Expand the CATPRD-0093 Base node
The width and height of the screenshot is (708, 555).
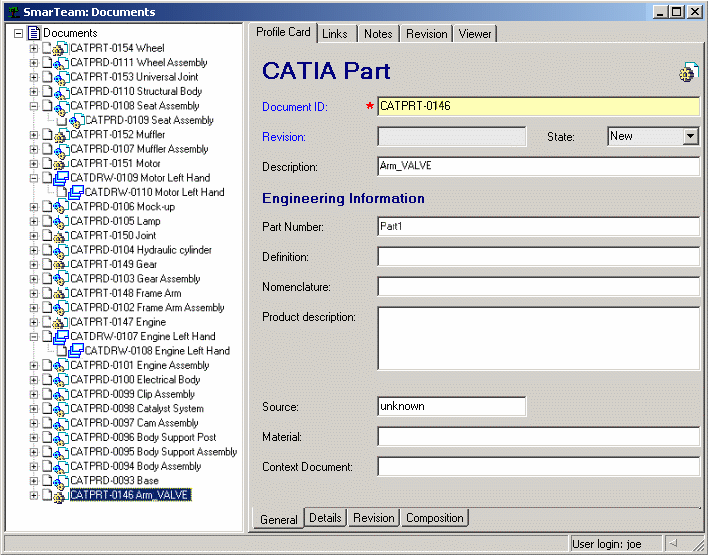(x=34, y=481)
